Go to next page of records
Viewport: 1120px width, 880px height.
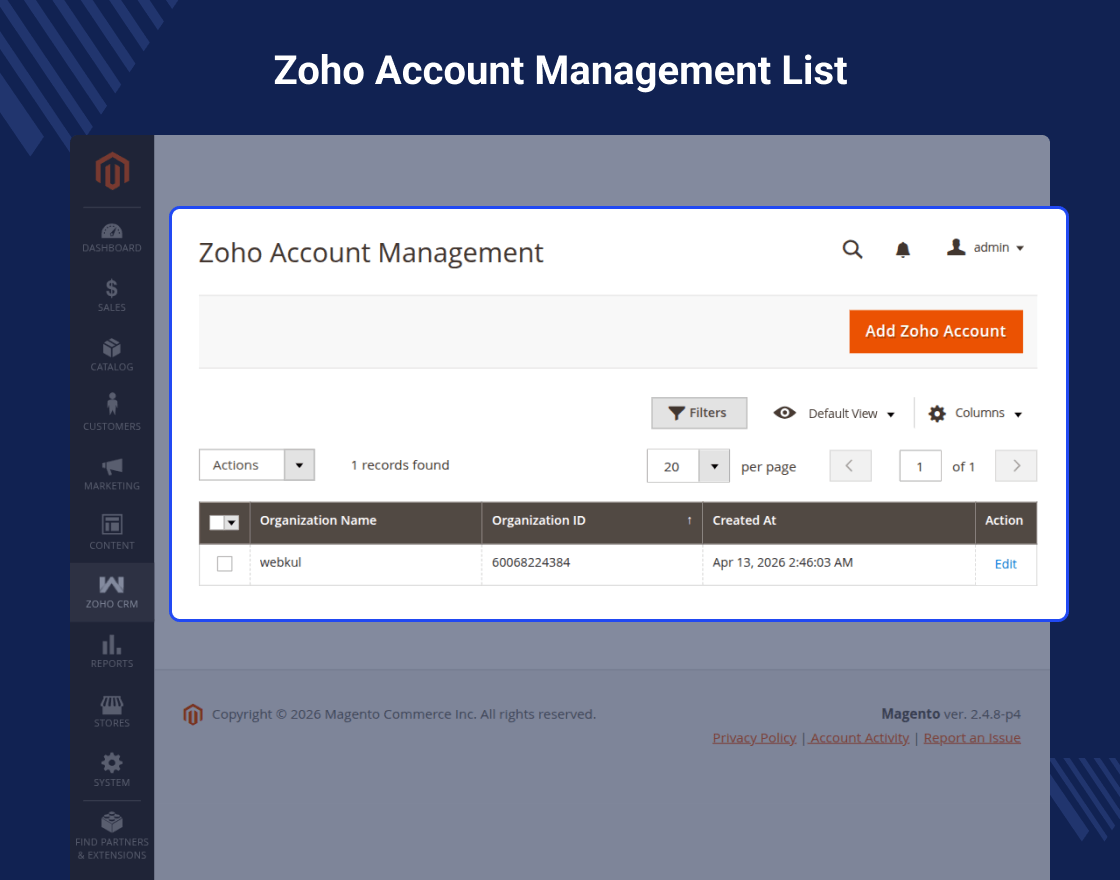(x=1016, y=466)
